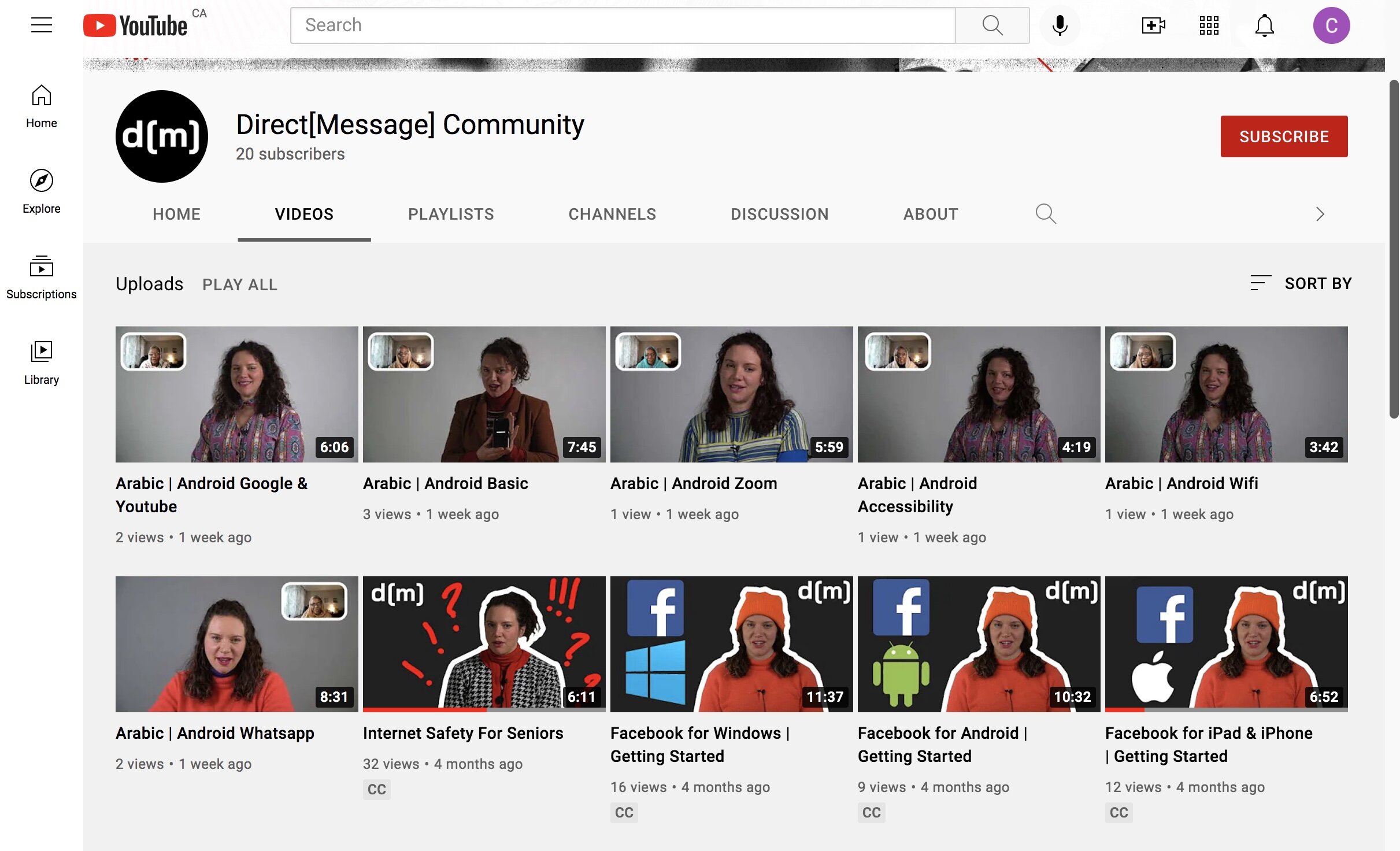Open Explore in sidebar
Viewport: 1400px width, 851px height.
41,192
